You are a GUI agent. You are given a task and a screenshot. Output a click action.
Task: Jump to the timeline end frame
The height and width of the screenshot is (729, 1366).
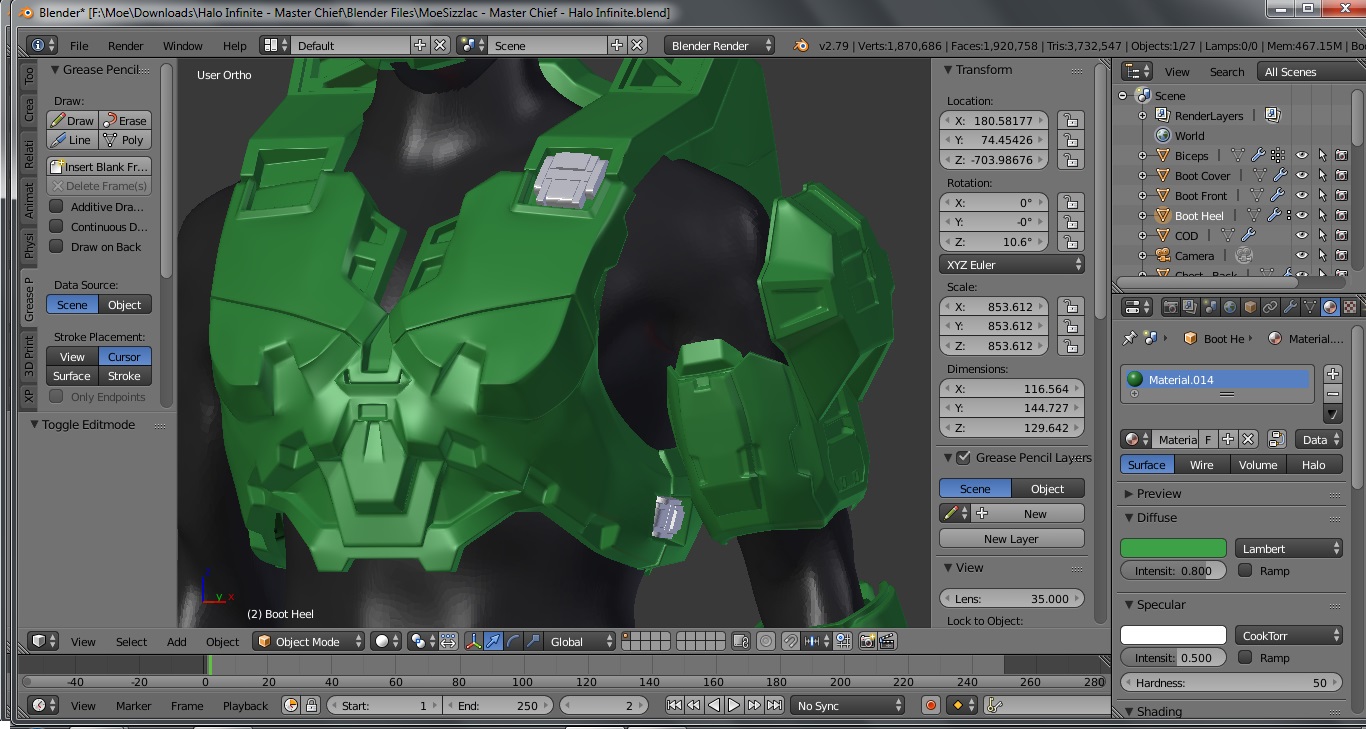[x=774, y=705]
